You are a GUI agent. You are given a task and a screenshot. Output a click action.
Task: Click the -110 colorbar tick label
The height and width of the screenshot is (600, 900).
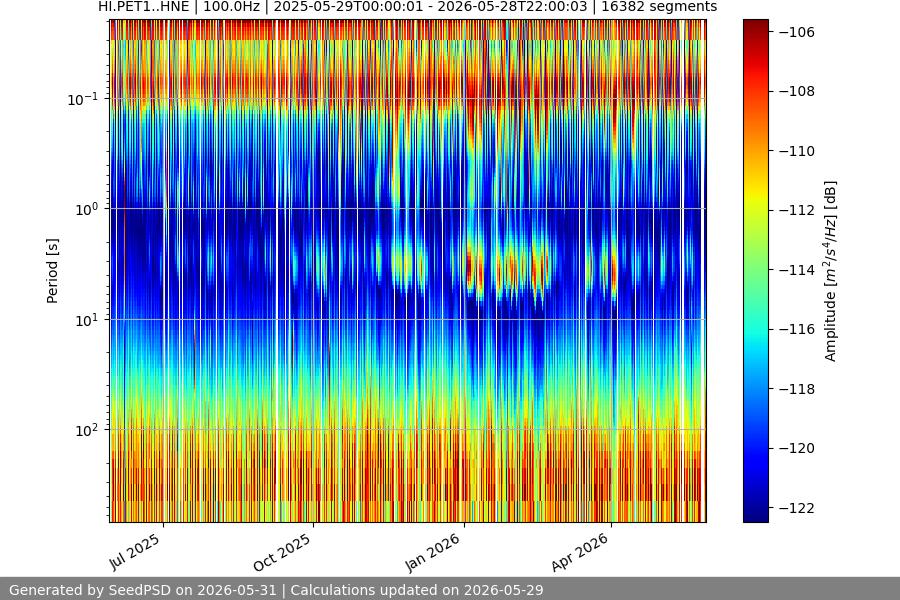[797, 151]
